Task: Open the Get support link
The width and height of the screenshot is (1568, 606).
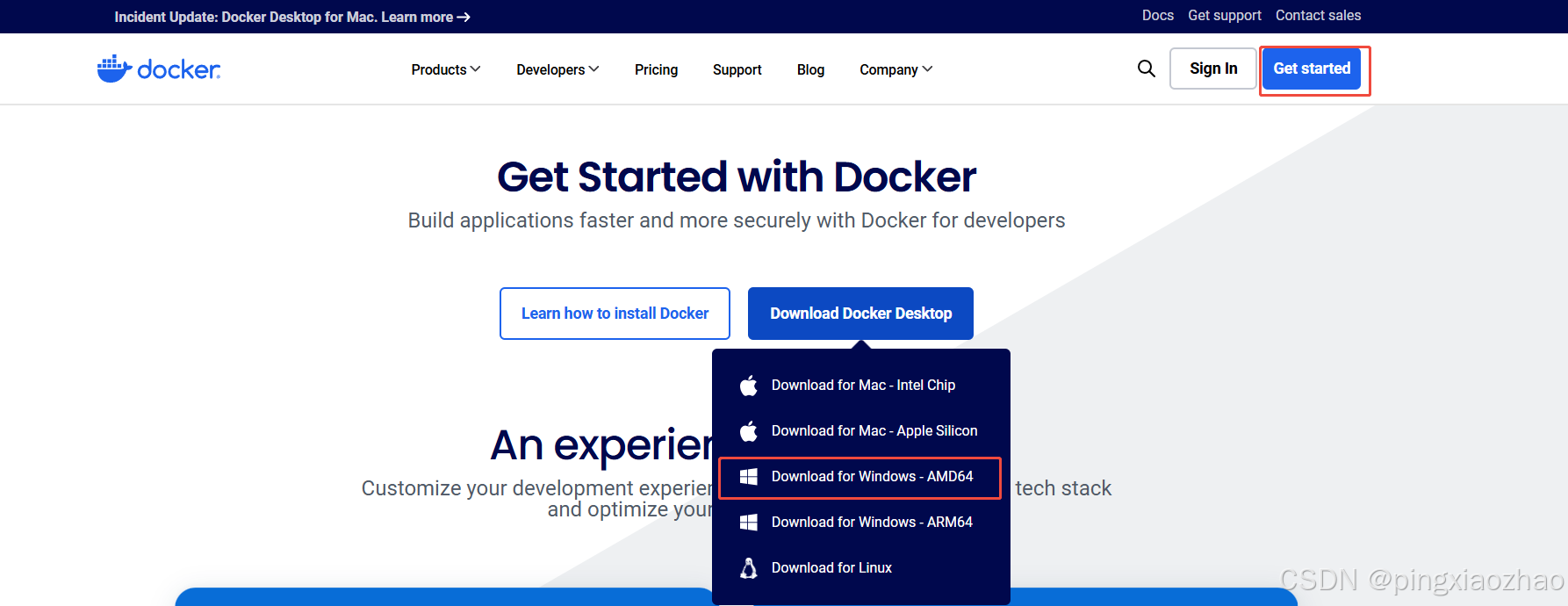Action: click(1224, 16)
